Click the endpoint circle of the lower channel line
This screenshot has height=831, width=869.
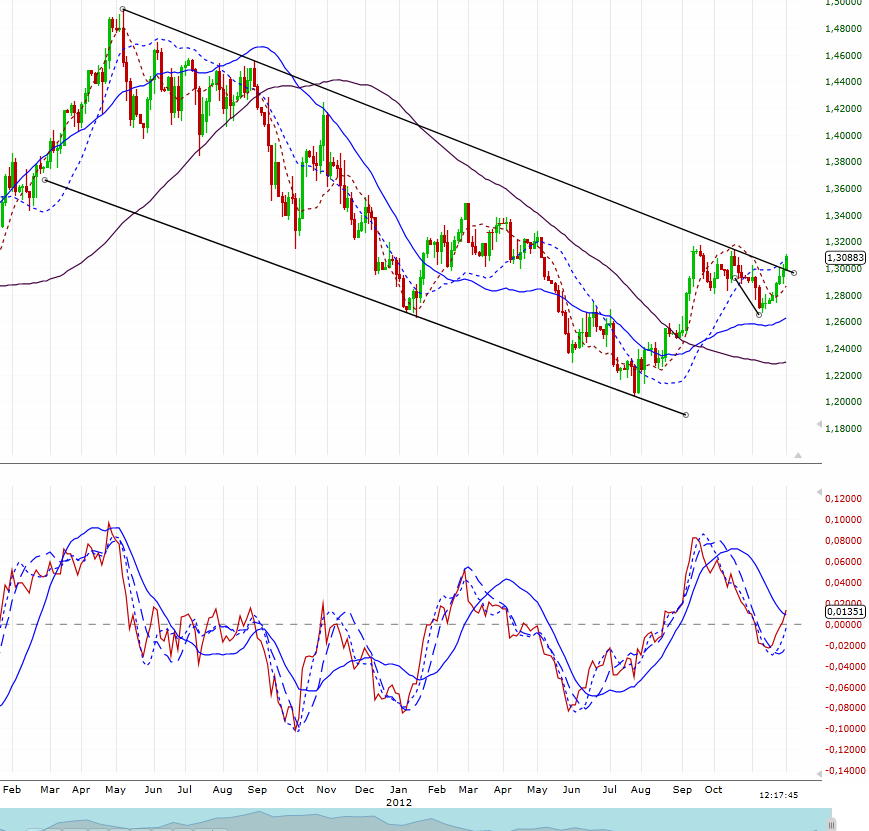point(685,414)
